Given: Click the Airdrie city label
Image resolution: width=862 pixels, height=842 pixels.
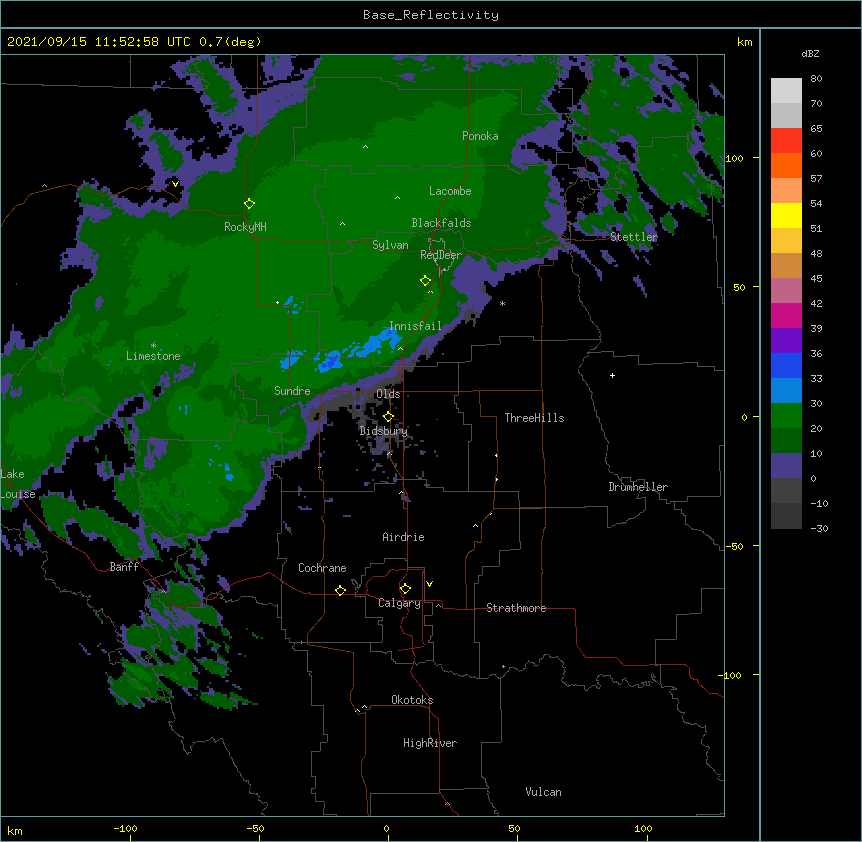Looking at the screenshot, I should [404, 537].
